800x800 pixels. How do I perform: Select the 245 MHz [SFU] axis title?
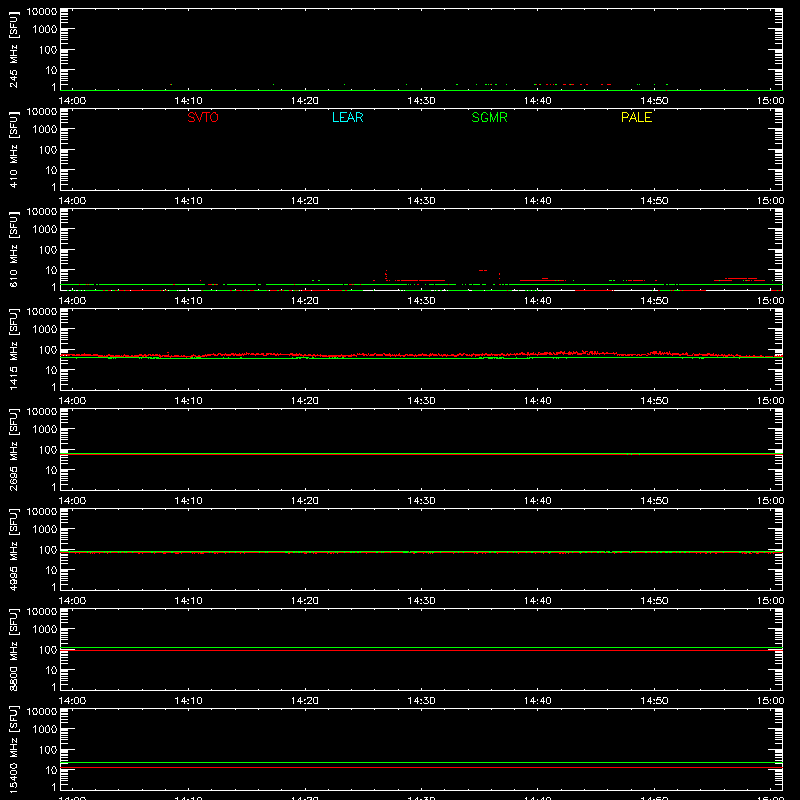click(13, 50)
